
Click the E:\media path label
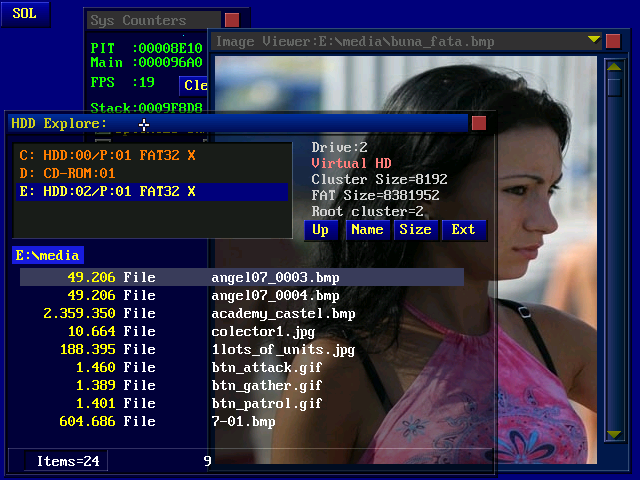48,255
